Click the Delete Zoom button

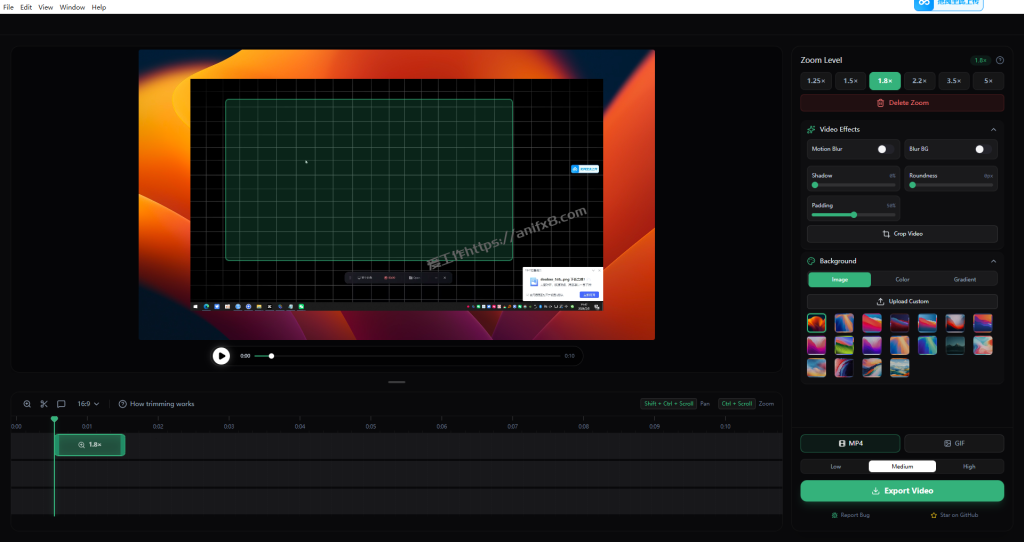coord(902,103)
